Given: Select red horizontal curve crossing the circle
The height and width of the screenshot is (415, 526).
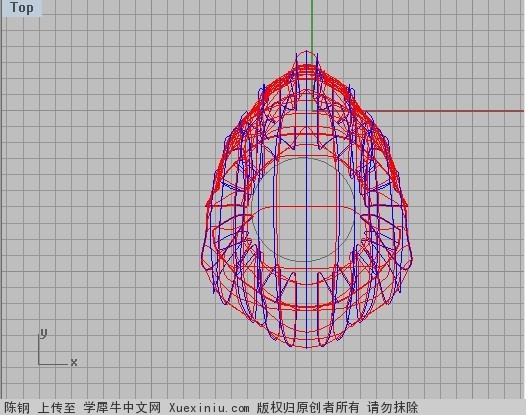Looking at the screenshot, I should click(306, 207).
